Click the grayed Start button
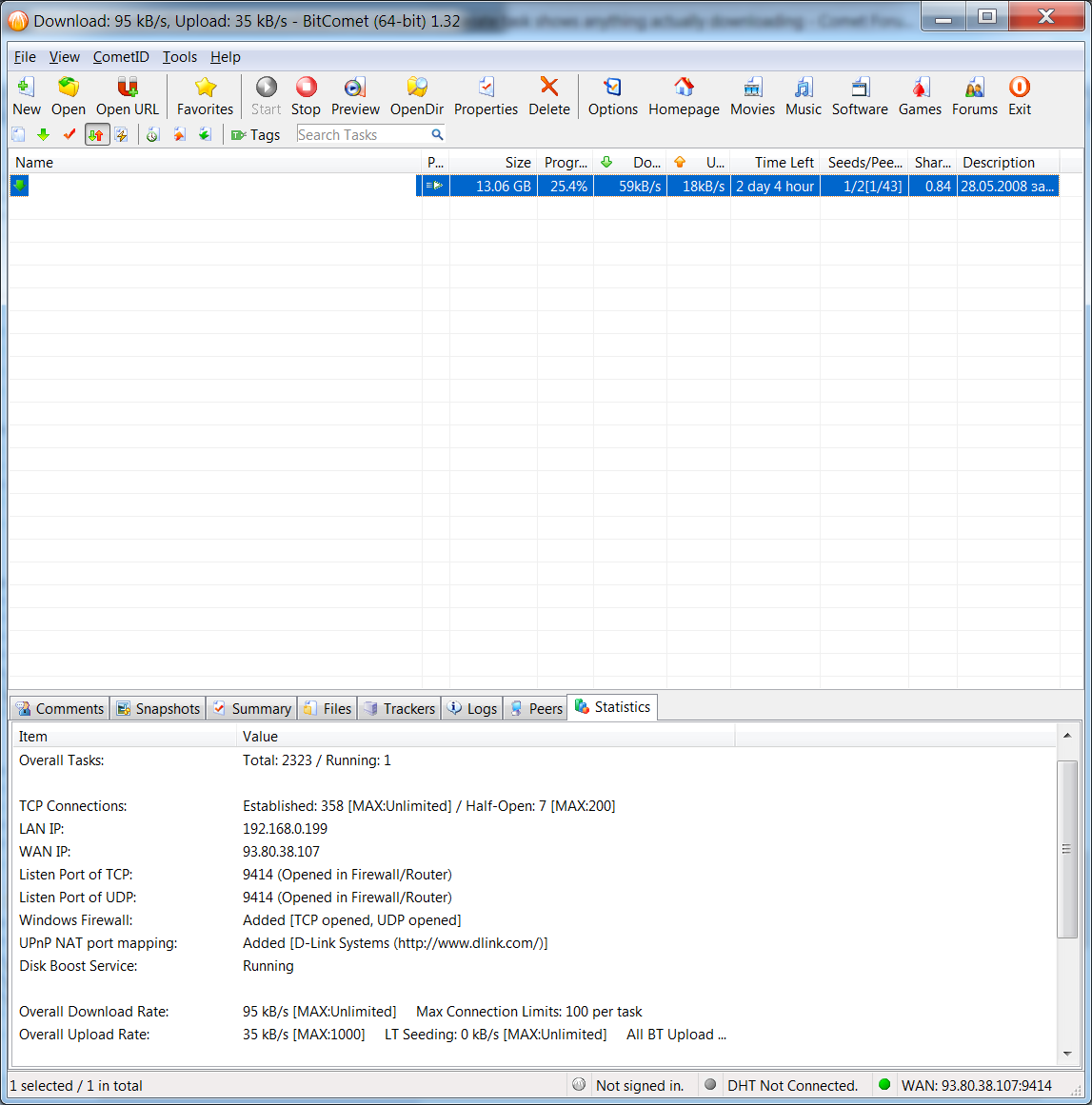The width and height of the screenshot is (1092, 1105). 266,96
